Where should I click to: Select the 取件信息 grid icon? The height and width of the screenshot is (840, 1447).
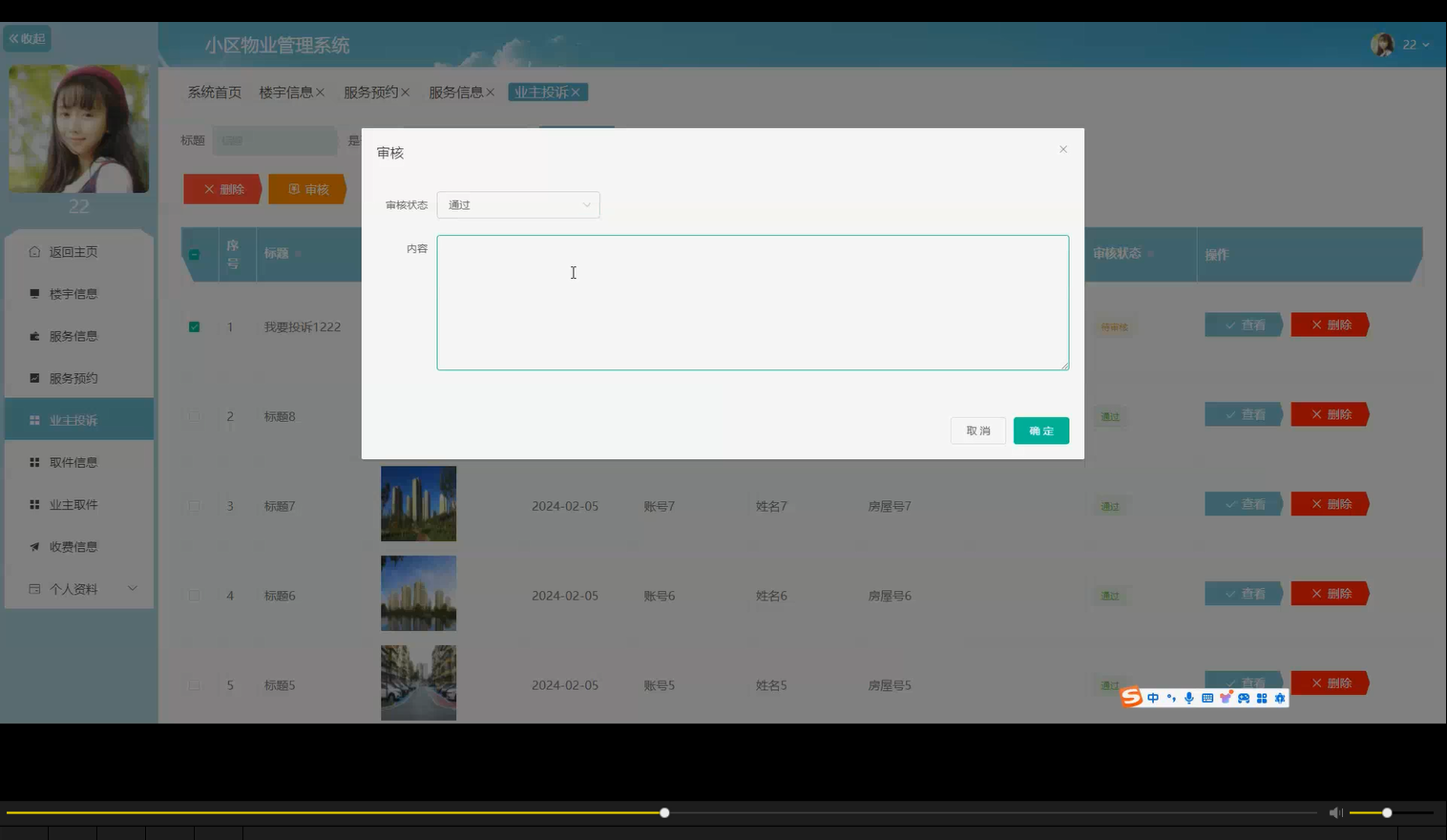click(x=32, y=461)
